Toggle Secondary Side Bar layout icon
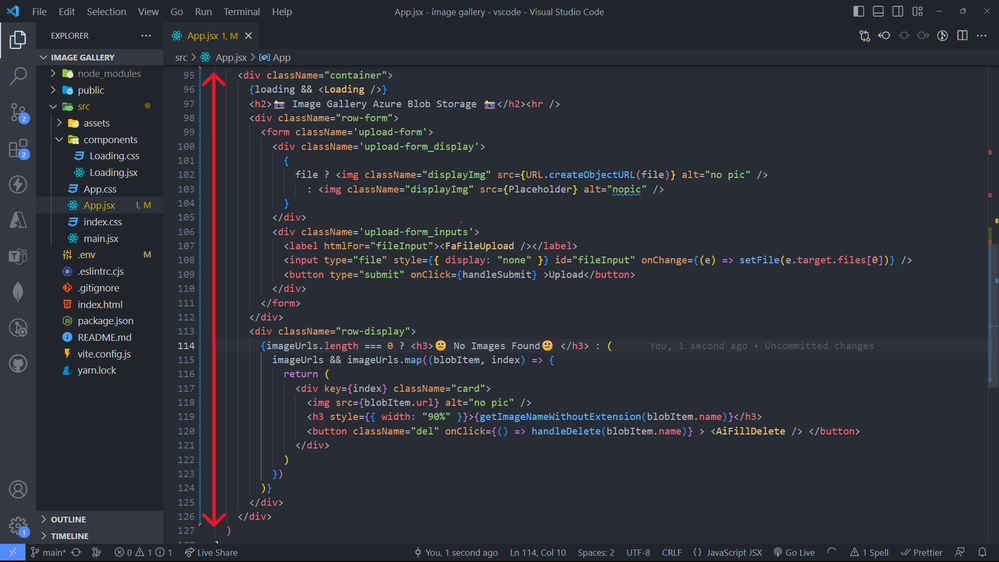Image resolution: width=999 pixels, height=562 pixels. tap(898, 11)
